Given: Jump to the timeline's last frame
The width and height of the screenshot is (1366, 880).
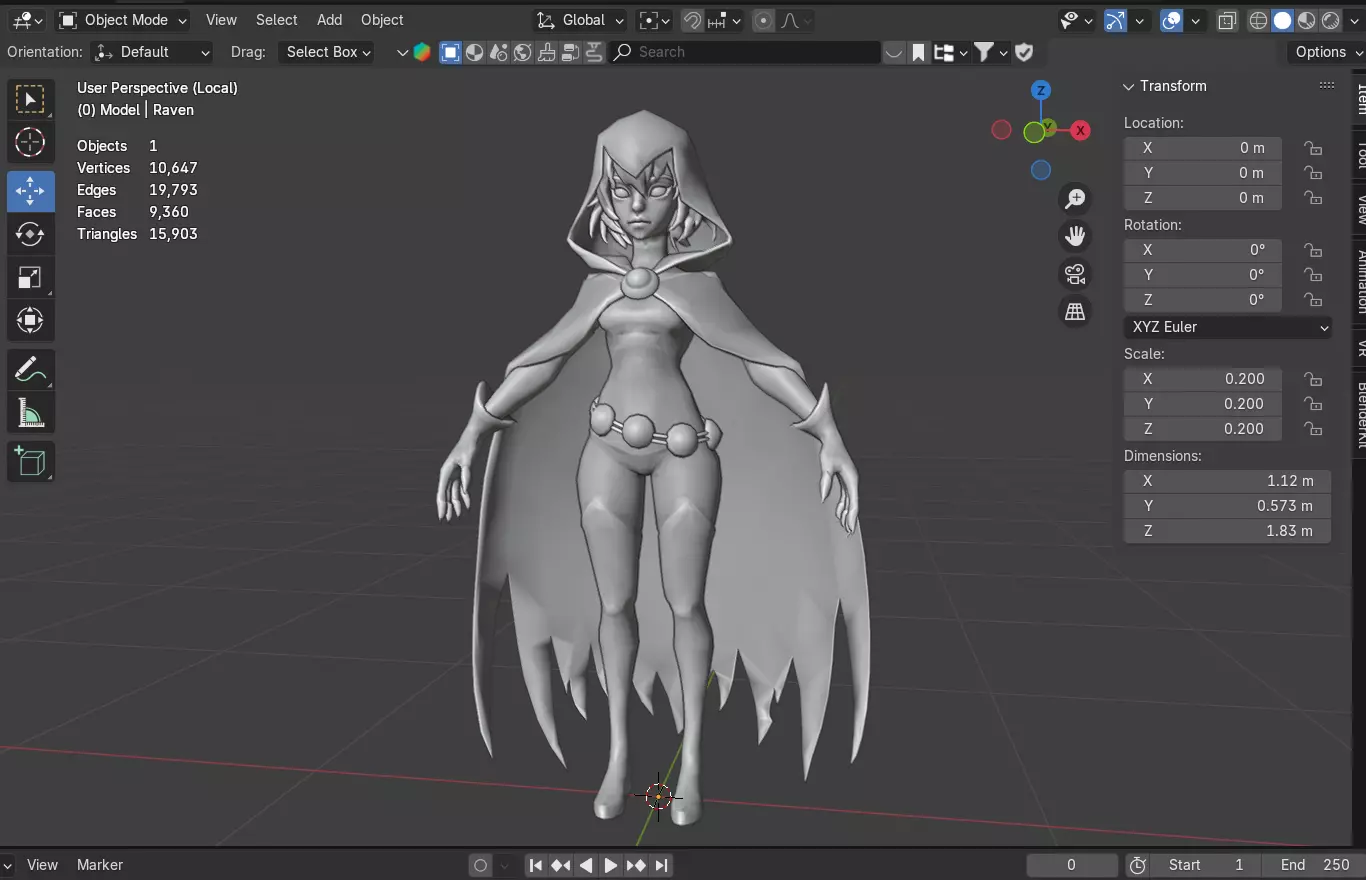Looking at the screenshot, I should click(661, 865).
